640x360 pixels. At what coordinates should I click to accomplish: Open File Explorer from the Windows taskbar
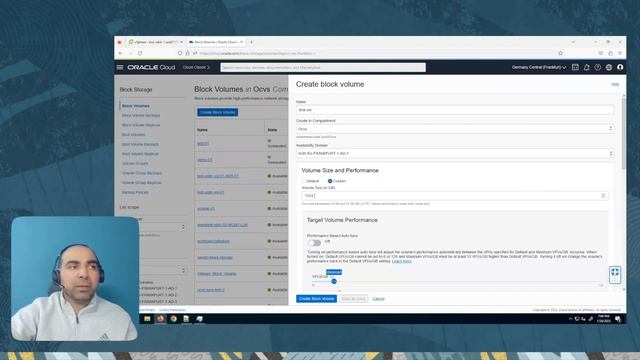coord(147,319)
